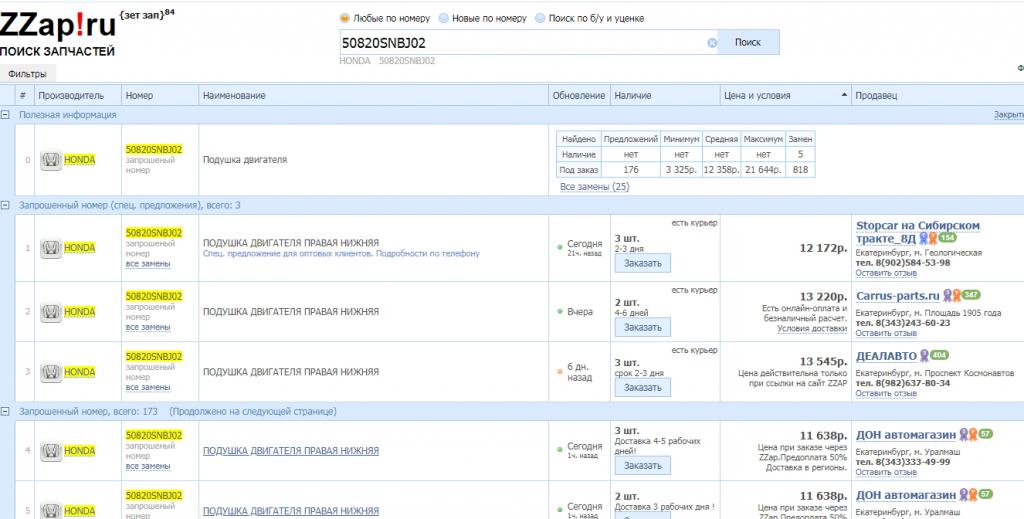Click the Honda logo in row 0
Image resolution: width=1024 pixels, height=519 pixels.
[x=51, y=160]
